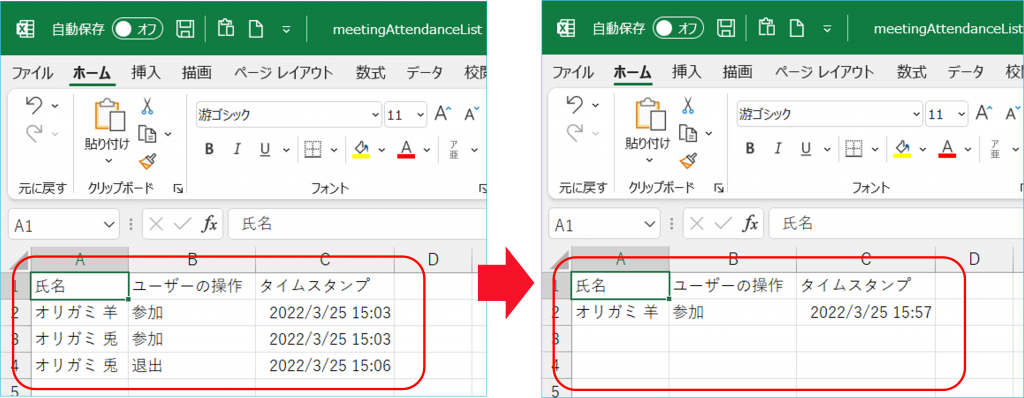Click new document icon in right title bar
The image size is (1024, 398).
click(797, 29)
